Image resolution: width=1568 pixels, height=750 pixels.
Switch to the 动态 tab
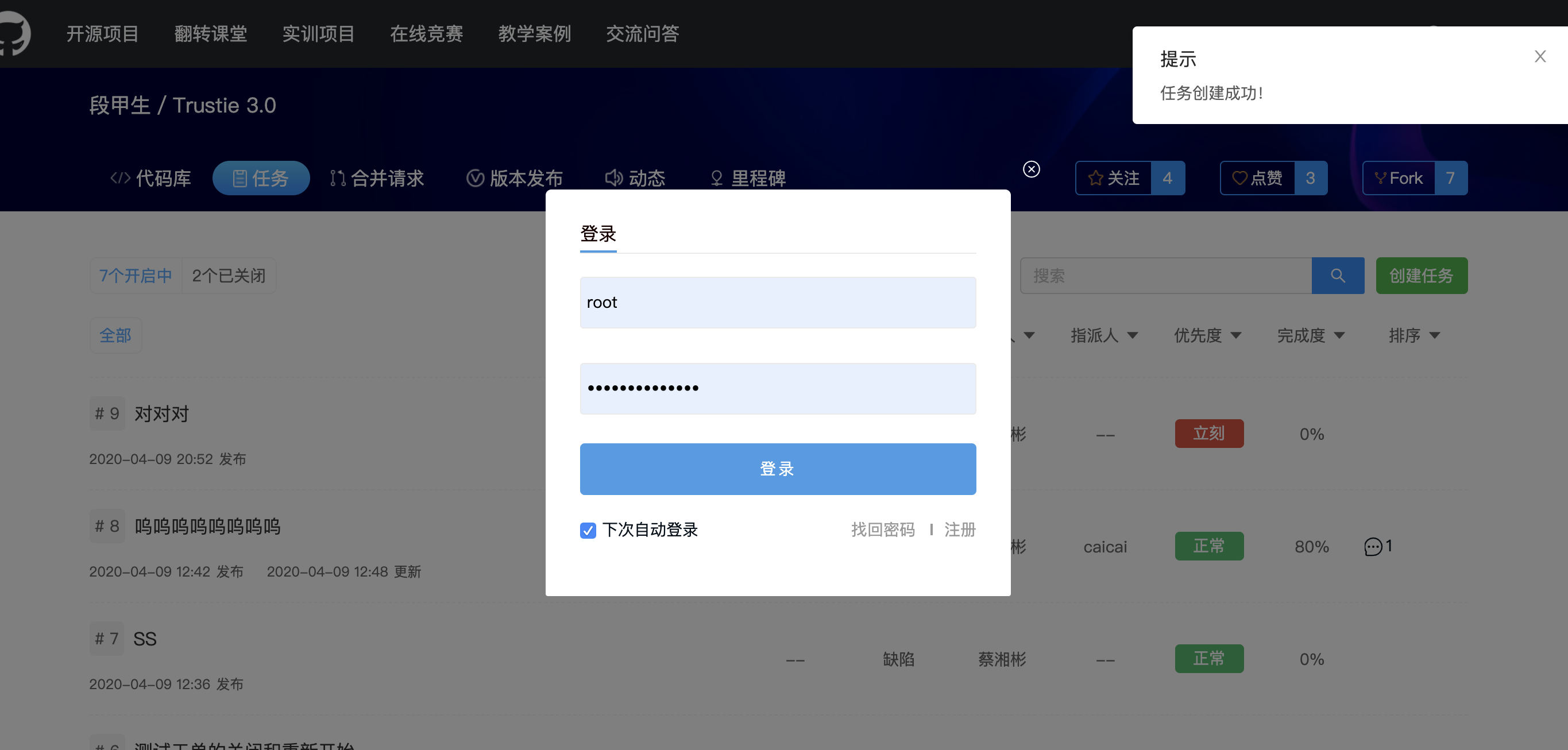pos(635,178)
